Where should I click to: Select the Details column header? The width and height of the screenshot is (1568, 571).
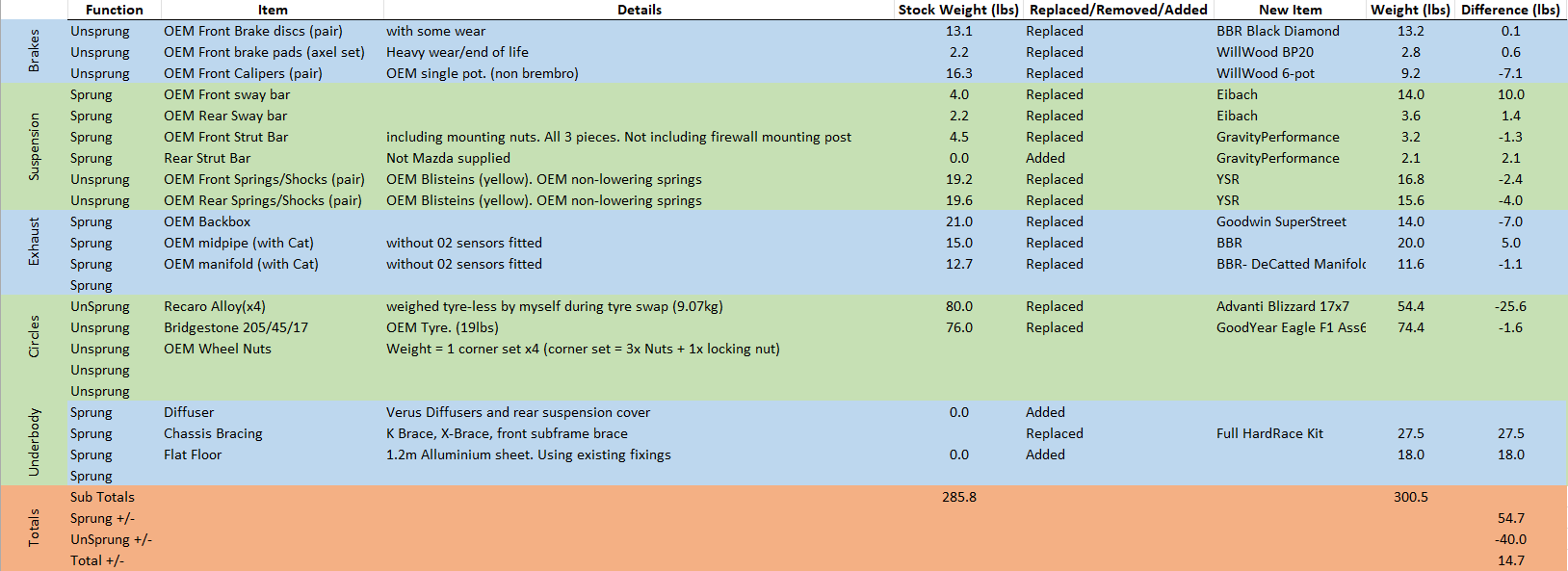639,10
